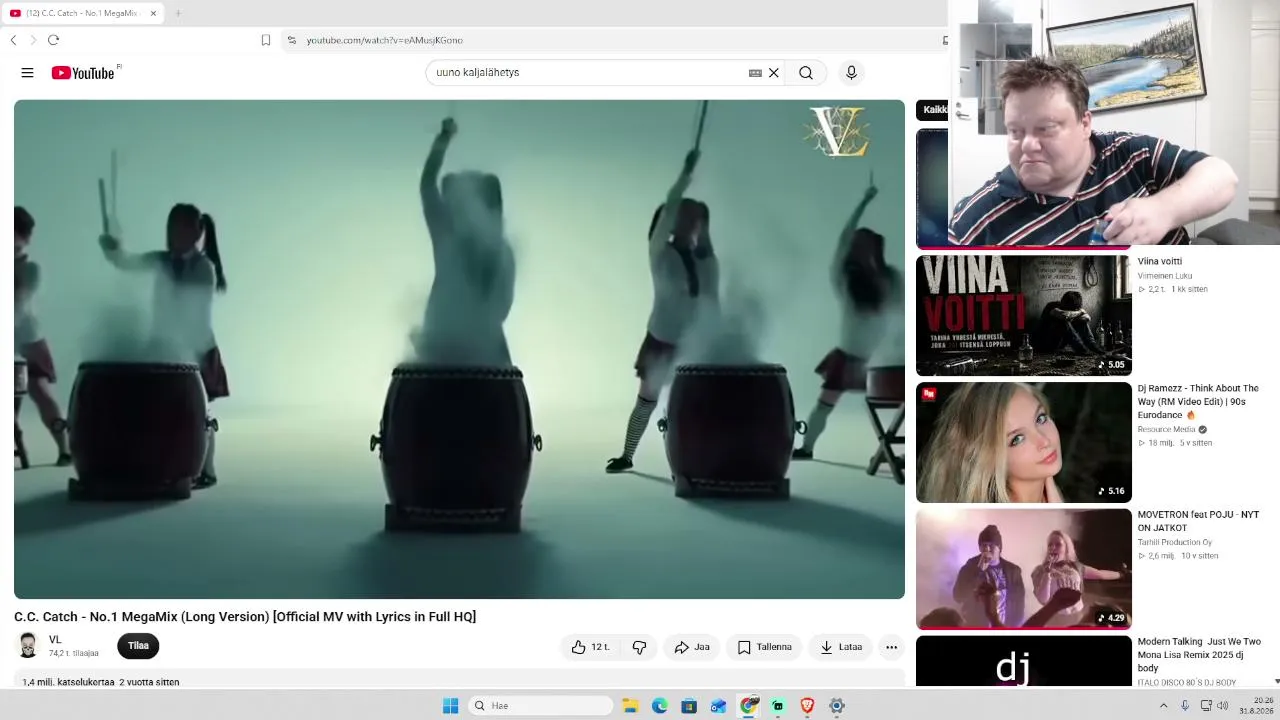Open the green app icon beside Brave
The height and width of the screenshot is (720, 1280).
tap(777, 706)
